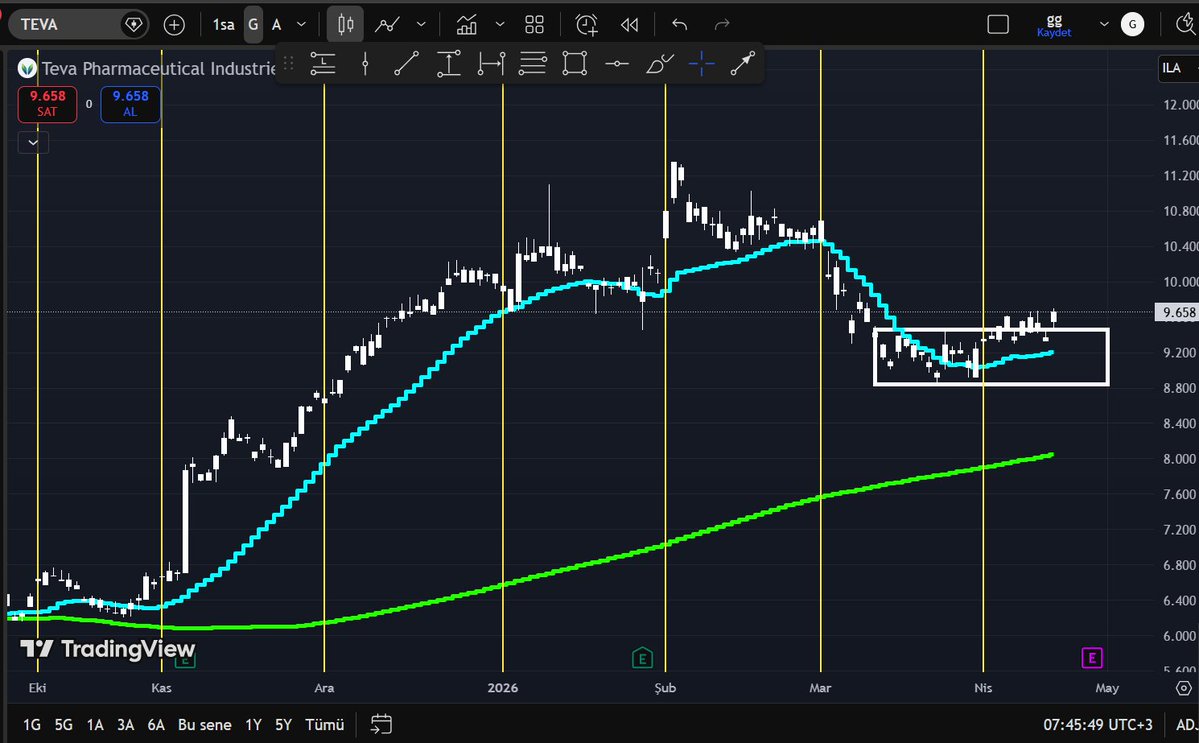Open the indicators line-chart icon

[387, 24]
